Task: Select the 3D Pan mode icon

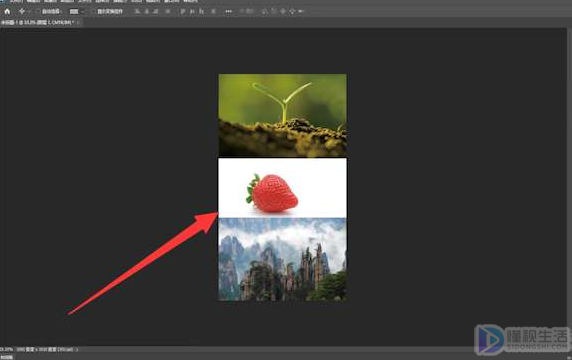Action: [283, 11]
